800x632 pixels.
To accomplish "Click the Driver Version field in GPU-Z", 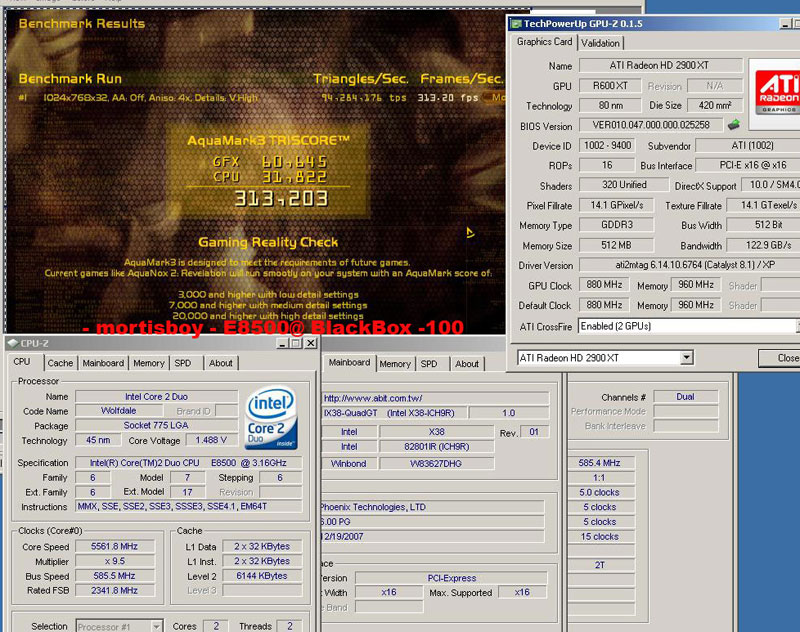I will point(689,265).
